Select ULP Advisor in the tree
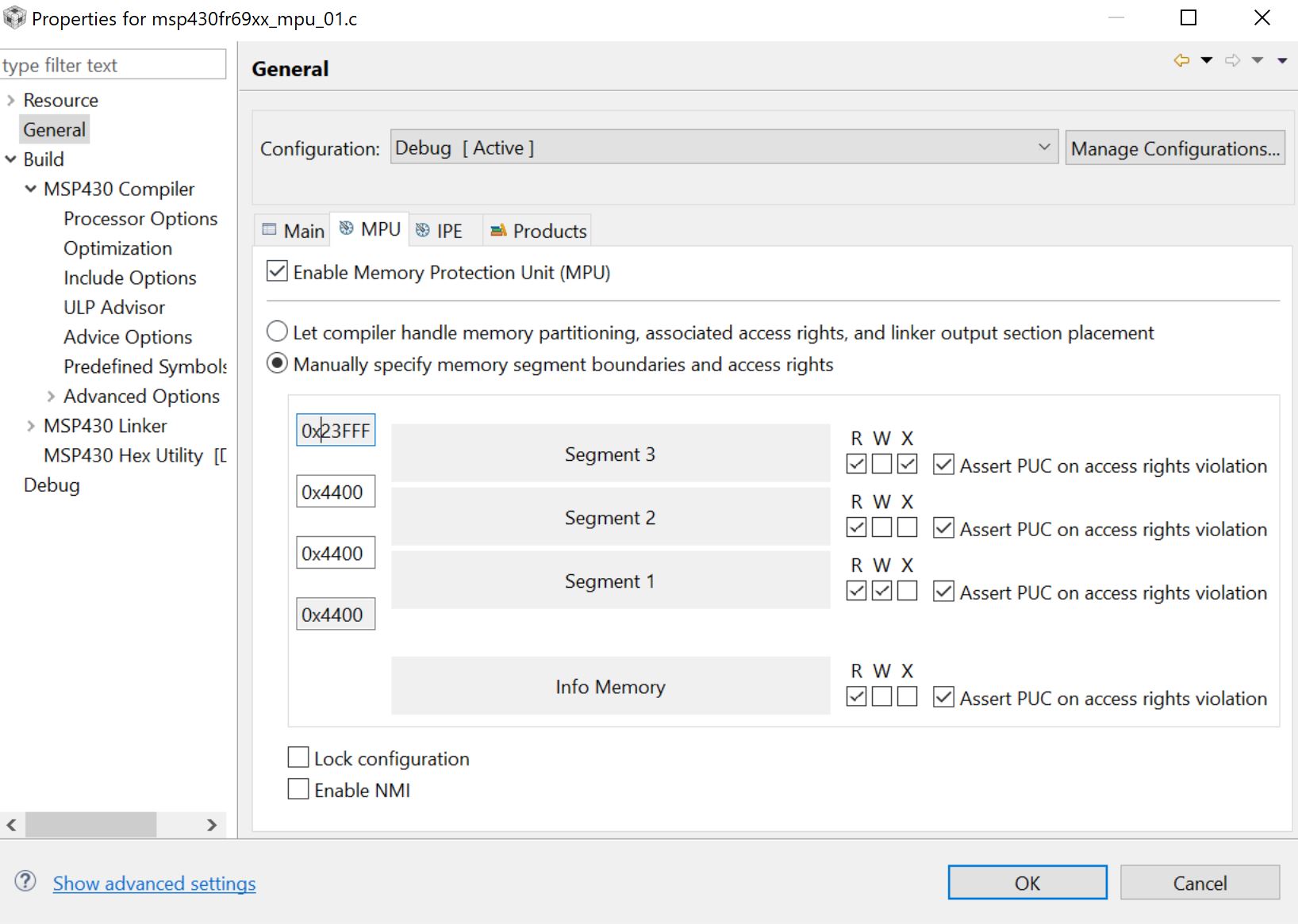This screenshot has width=1298, height=924. coord(114,308)
